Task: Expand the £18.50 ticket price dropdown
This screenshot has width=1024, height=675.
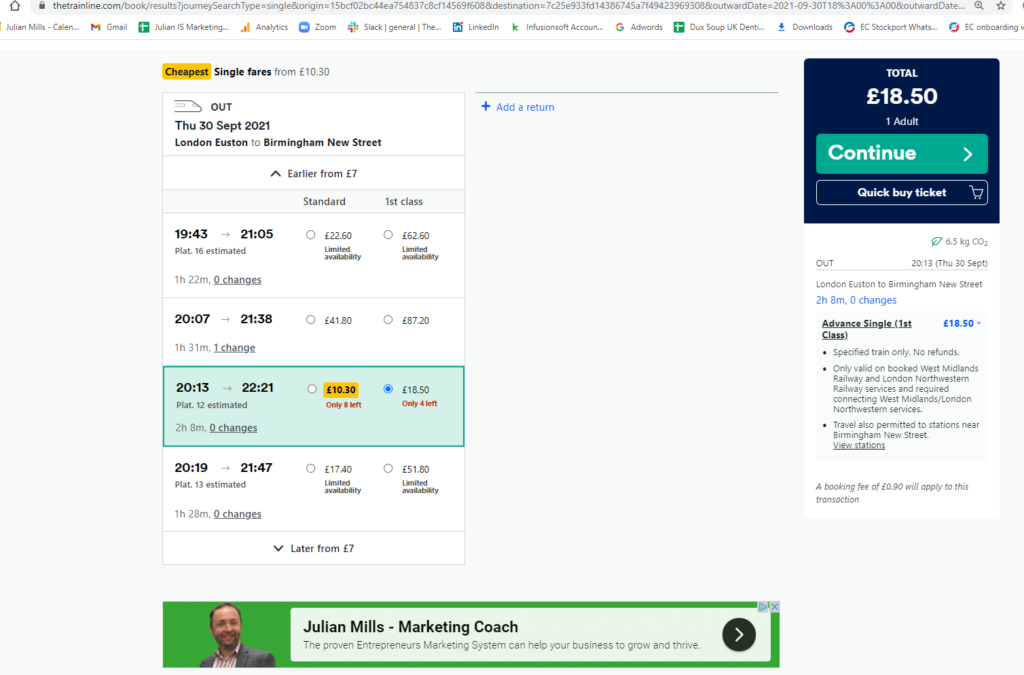Action: point(963,323)
